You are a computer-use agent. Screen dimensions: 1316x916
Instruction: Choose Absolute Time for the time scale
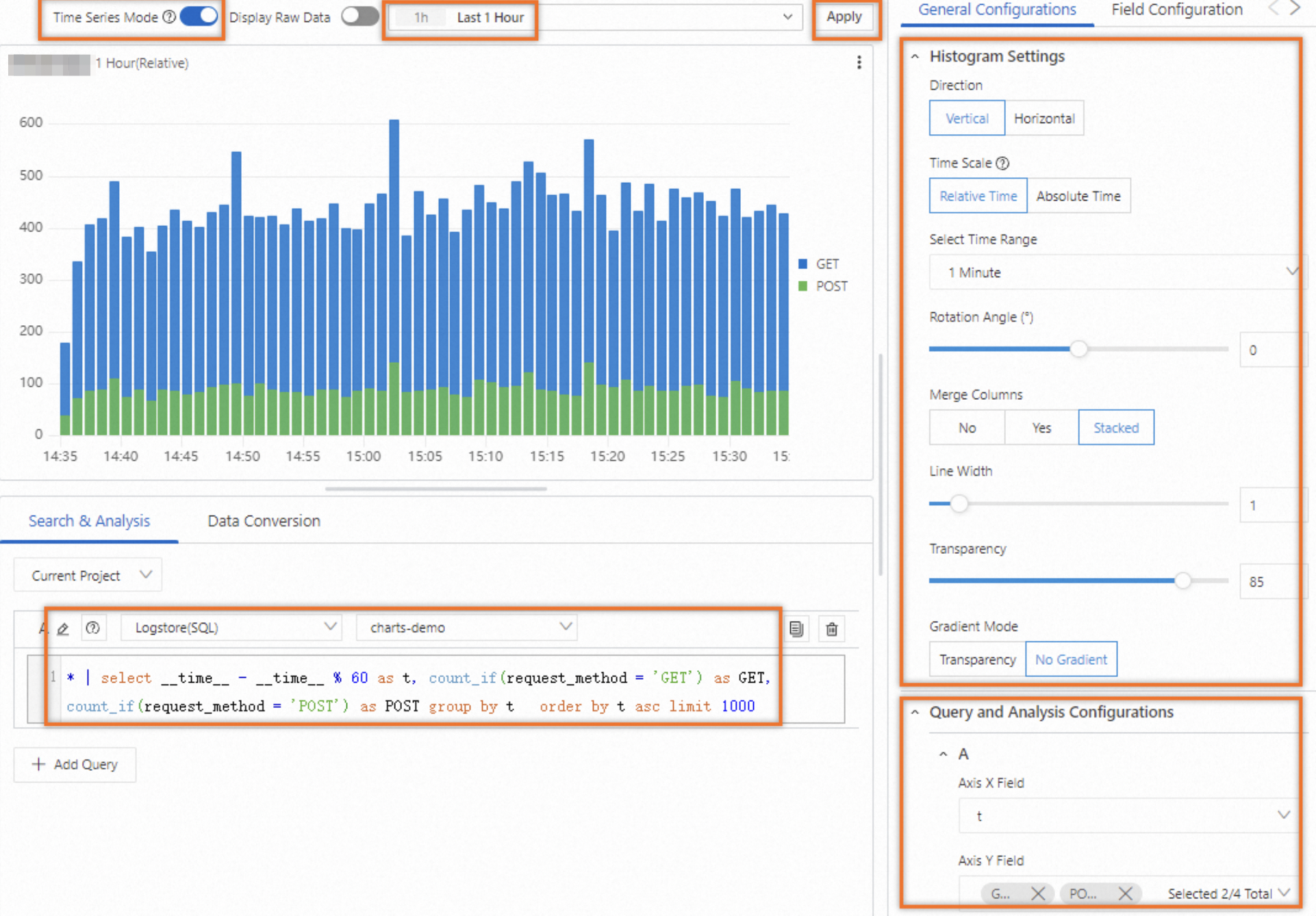tap(1078, 196)
